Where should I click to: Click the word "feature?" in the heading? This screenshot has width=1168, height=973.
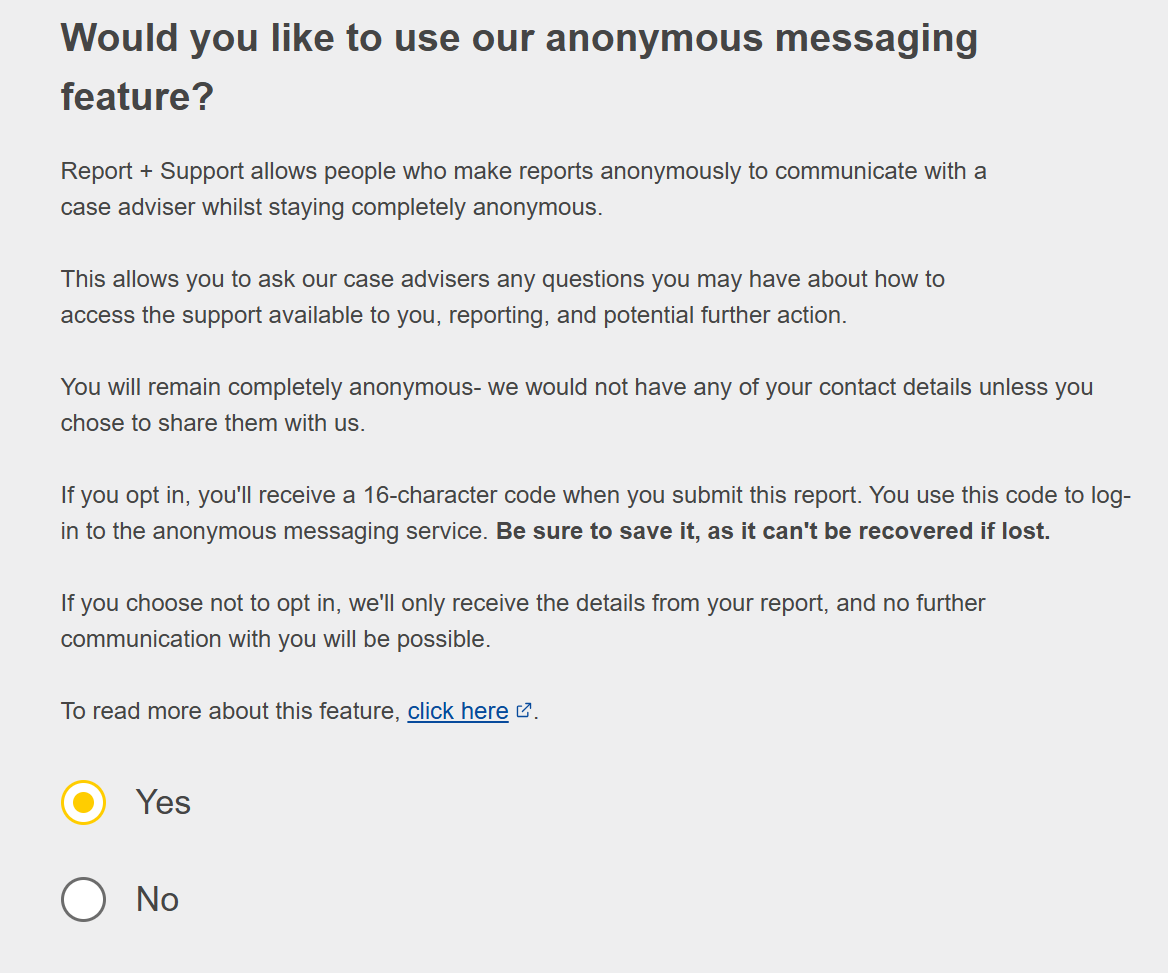coord(137,98)
